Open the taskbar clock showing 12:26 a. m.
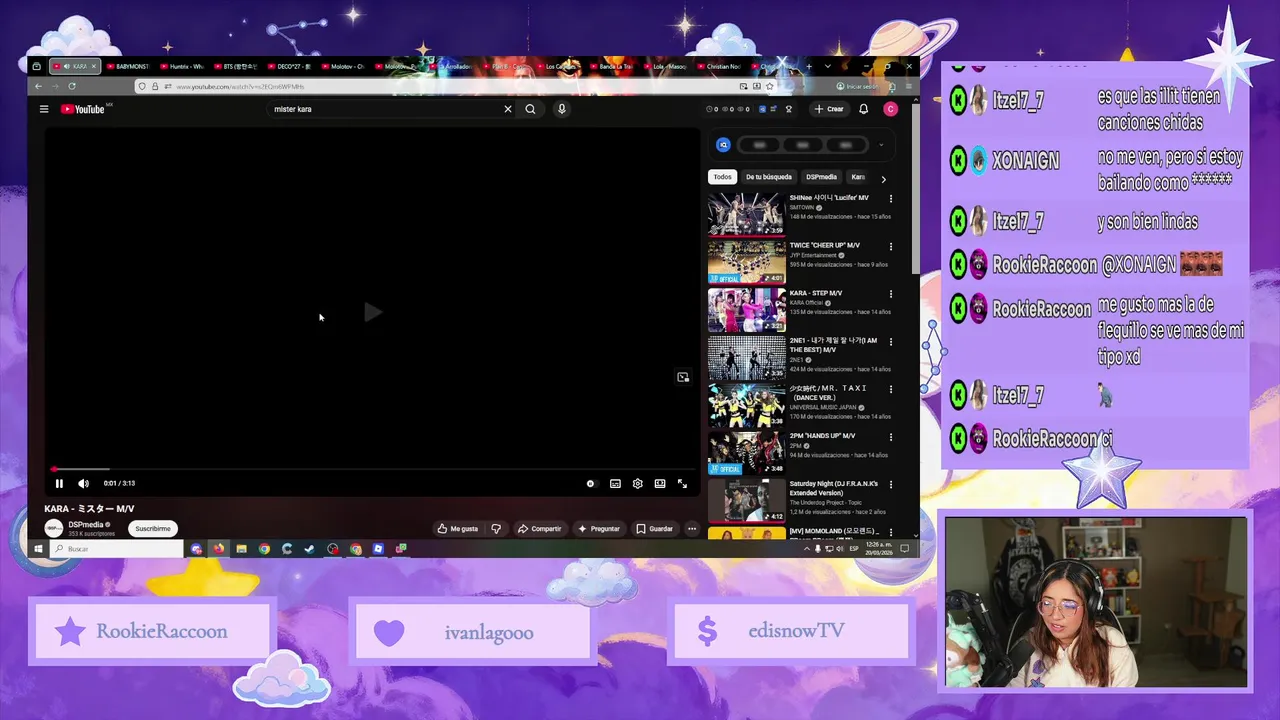 (880, 548)
